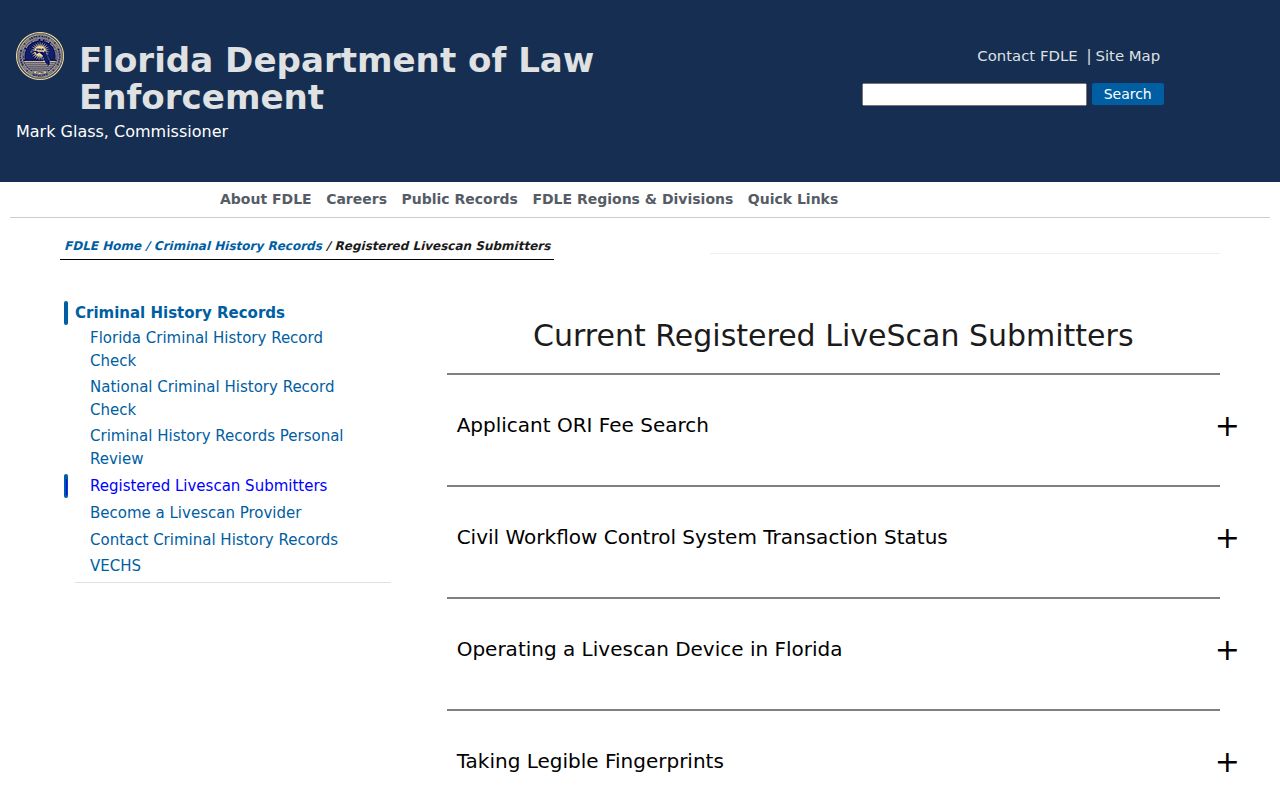1280x800 pixels.
Task: Click Registered Livescan Submitters breadcrumb text
Action: [443, 245]
